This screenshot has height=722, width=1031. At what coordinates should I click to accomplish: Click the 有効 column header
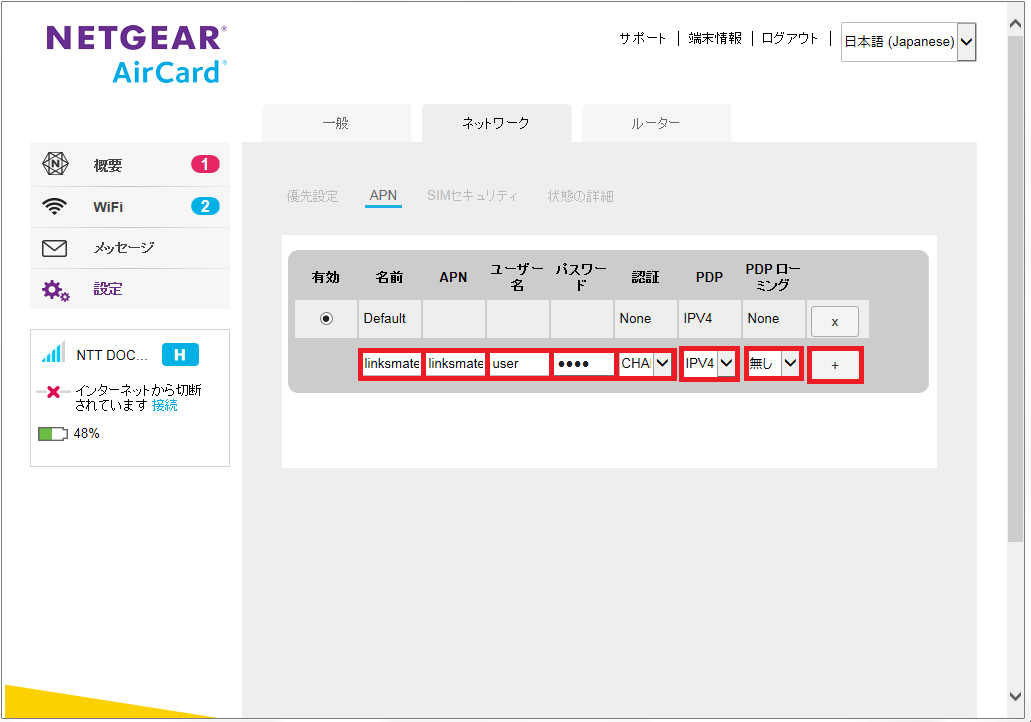(325, 277)
